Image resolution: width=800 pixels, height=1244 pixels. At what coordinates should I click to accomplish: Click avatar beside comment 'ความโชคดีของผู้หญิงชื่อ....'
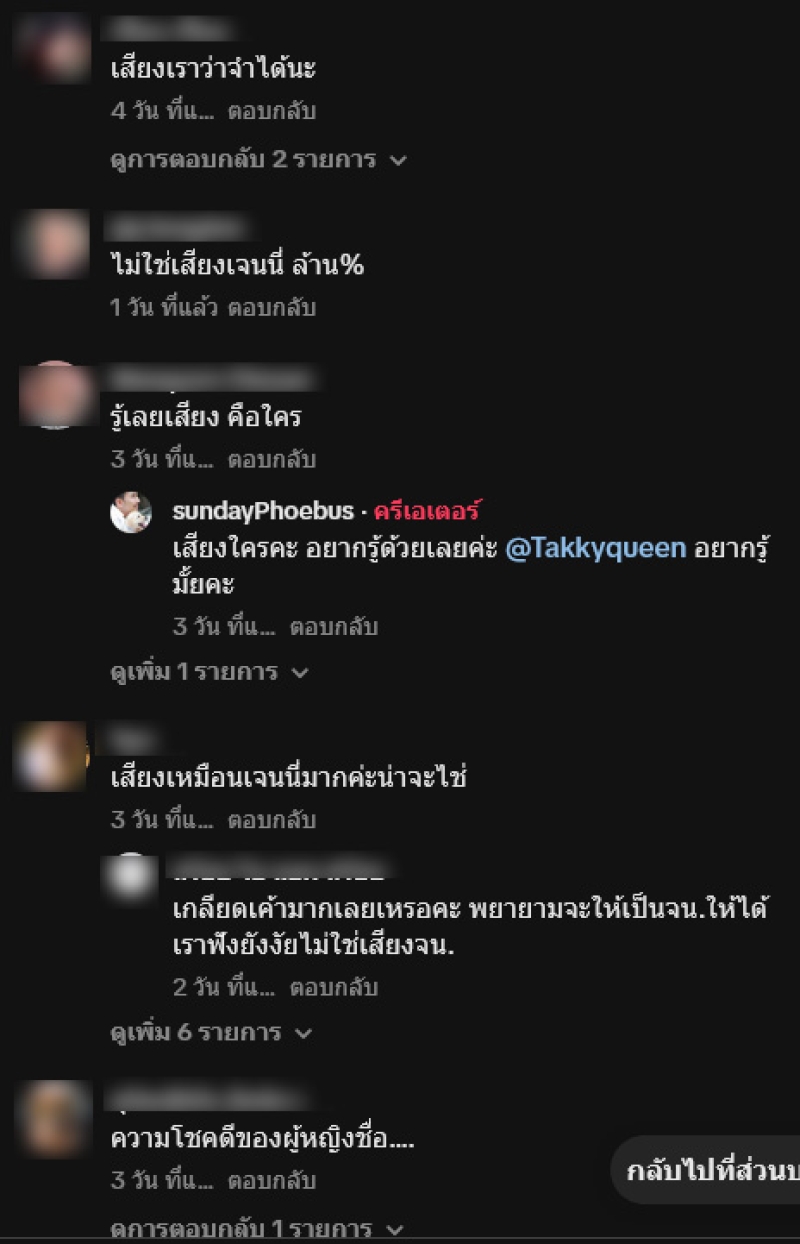(x=53, y=1117)
